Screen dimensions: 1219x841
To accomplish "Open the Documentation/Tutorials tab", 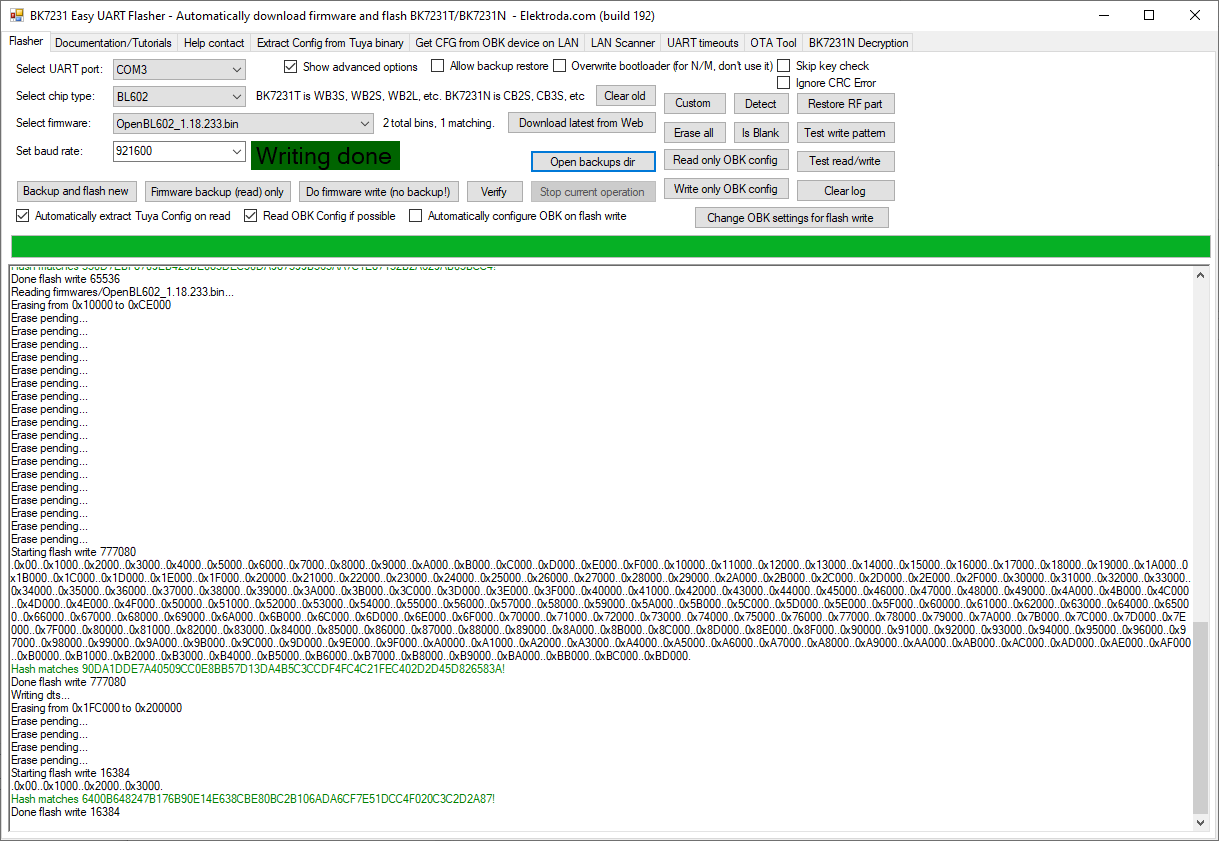I will coord(114,43).
